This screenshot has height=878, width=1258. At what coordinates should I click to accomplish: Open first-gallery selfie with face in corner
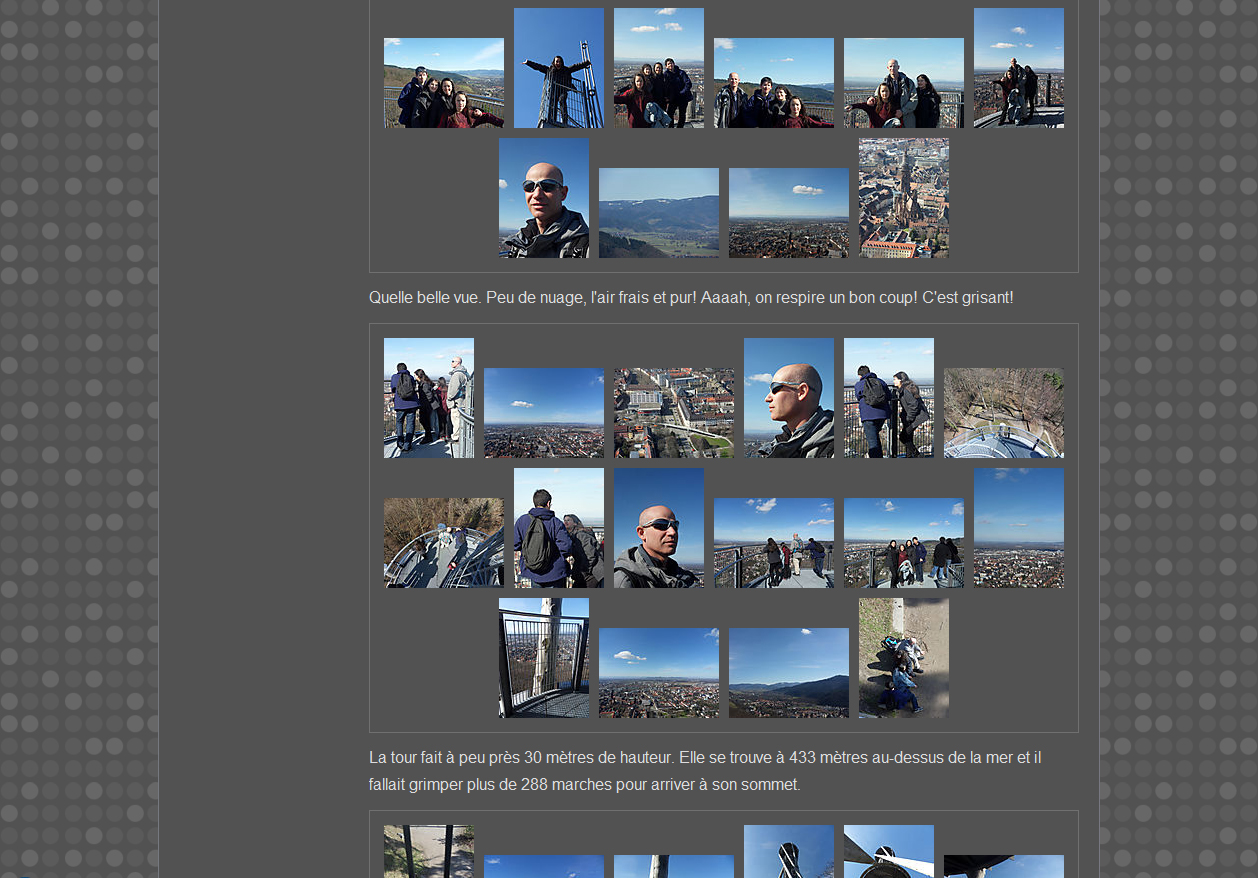(x=543, y=198)
